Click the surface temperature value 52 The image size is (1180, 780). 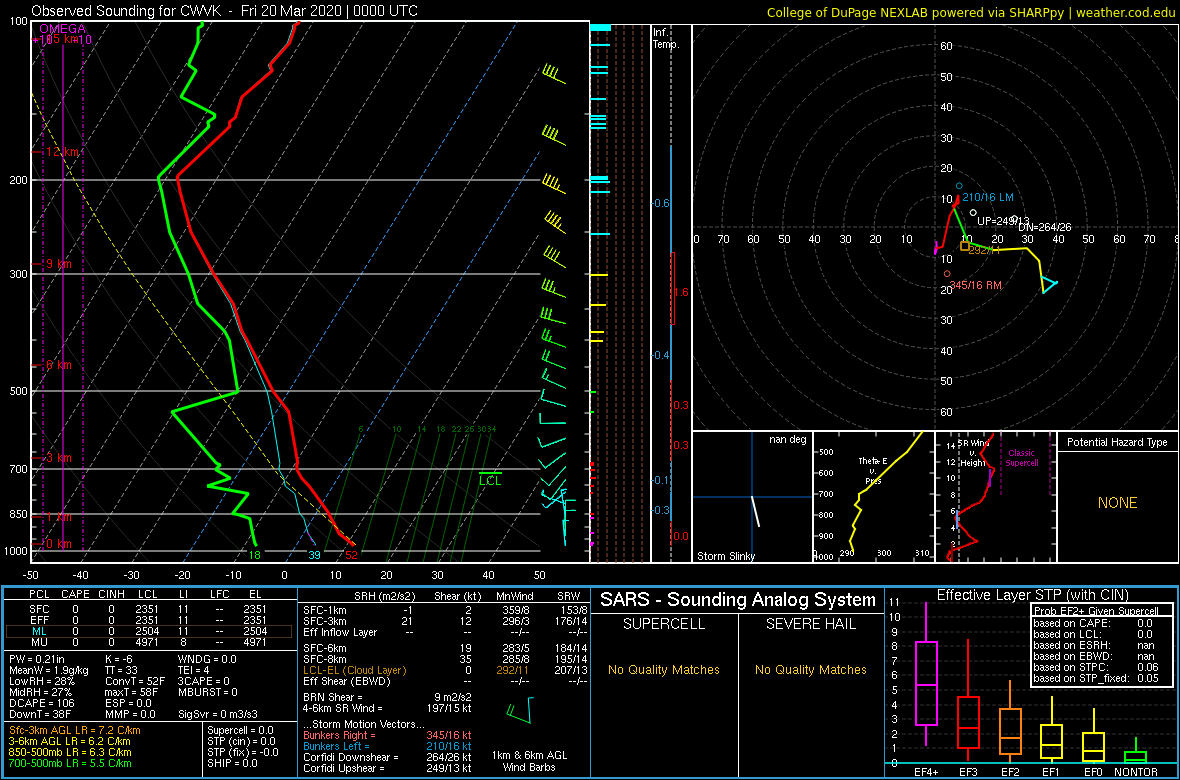point(351,555)
